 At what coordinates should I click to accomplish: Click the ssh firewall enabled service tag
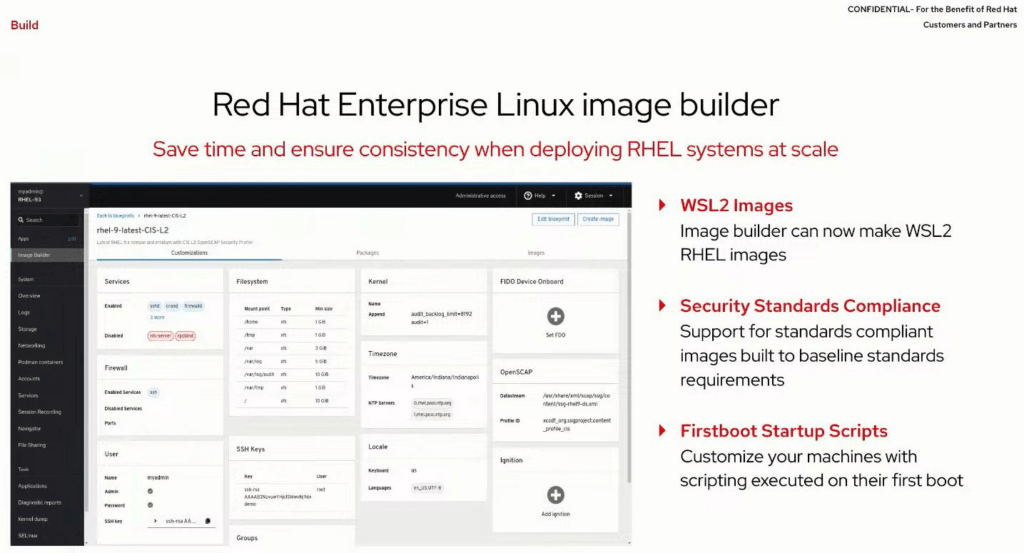tap(153, 392)
